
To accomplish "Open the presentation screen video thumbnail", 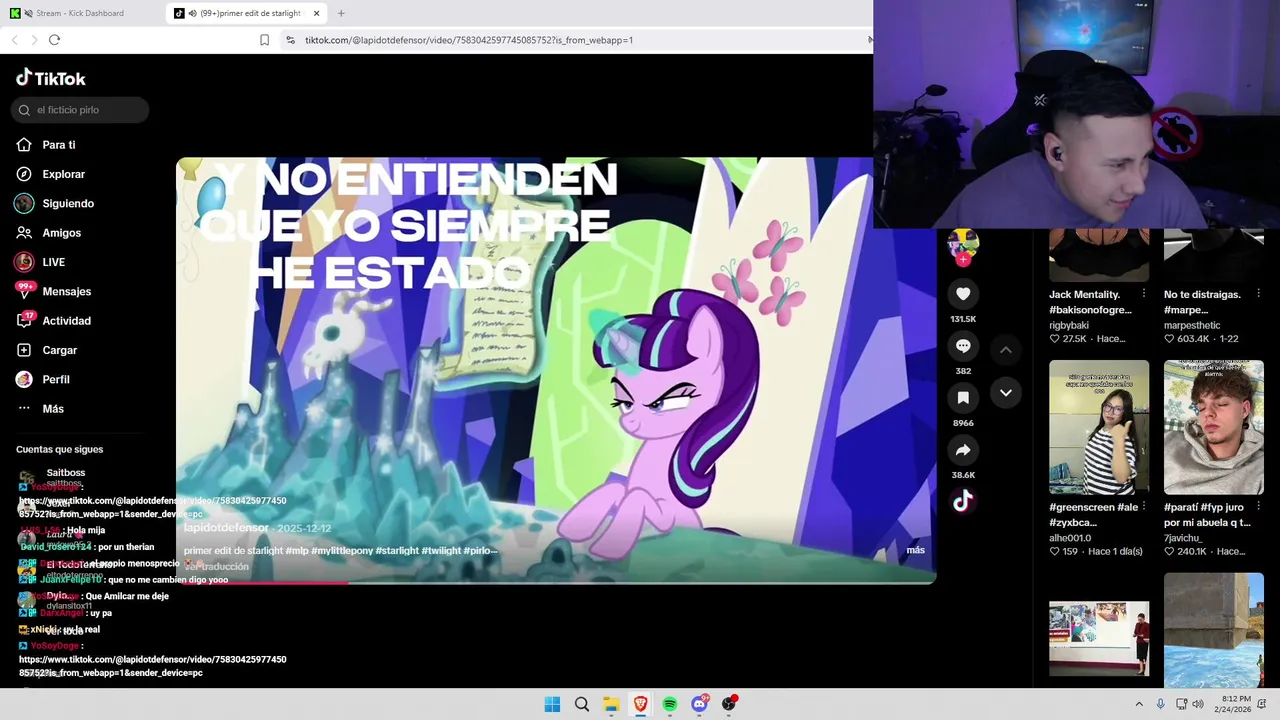I will (1099, 638).
